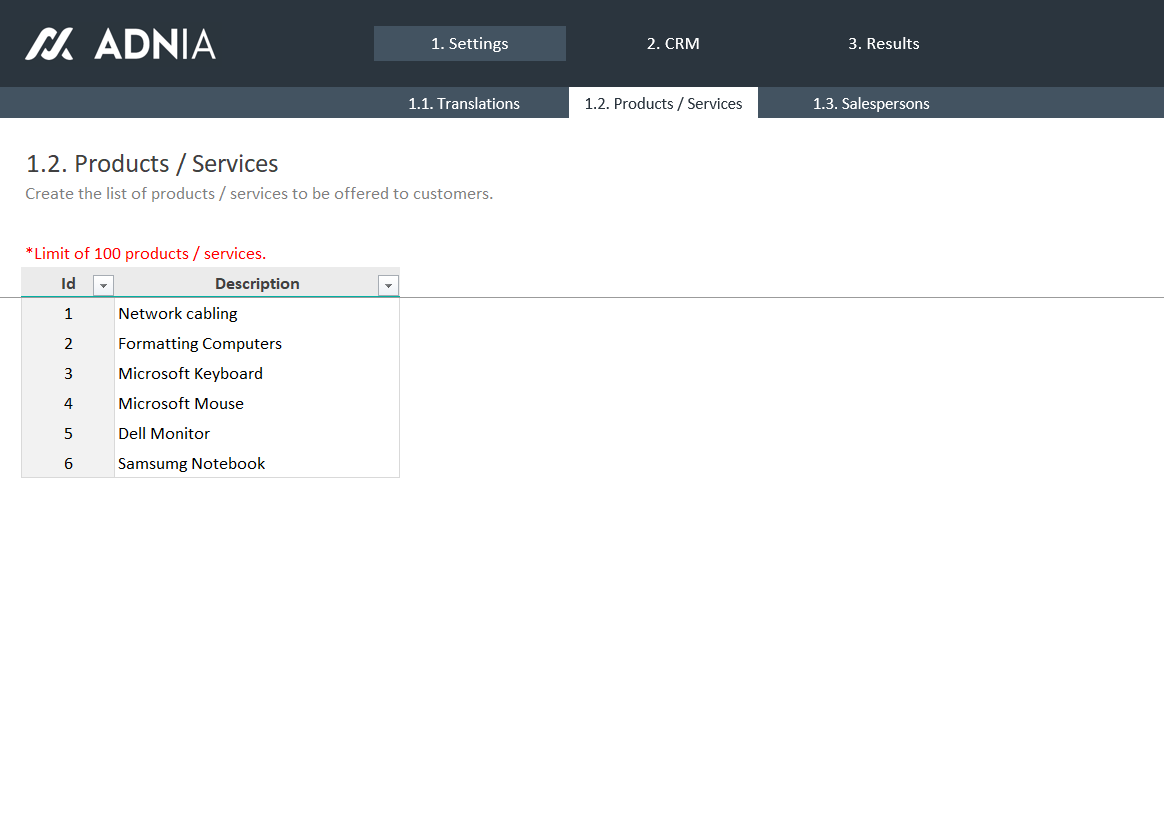Click Id cell 2 for Formatting Computers
The image size is (1164, 840).
(68, 344)
